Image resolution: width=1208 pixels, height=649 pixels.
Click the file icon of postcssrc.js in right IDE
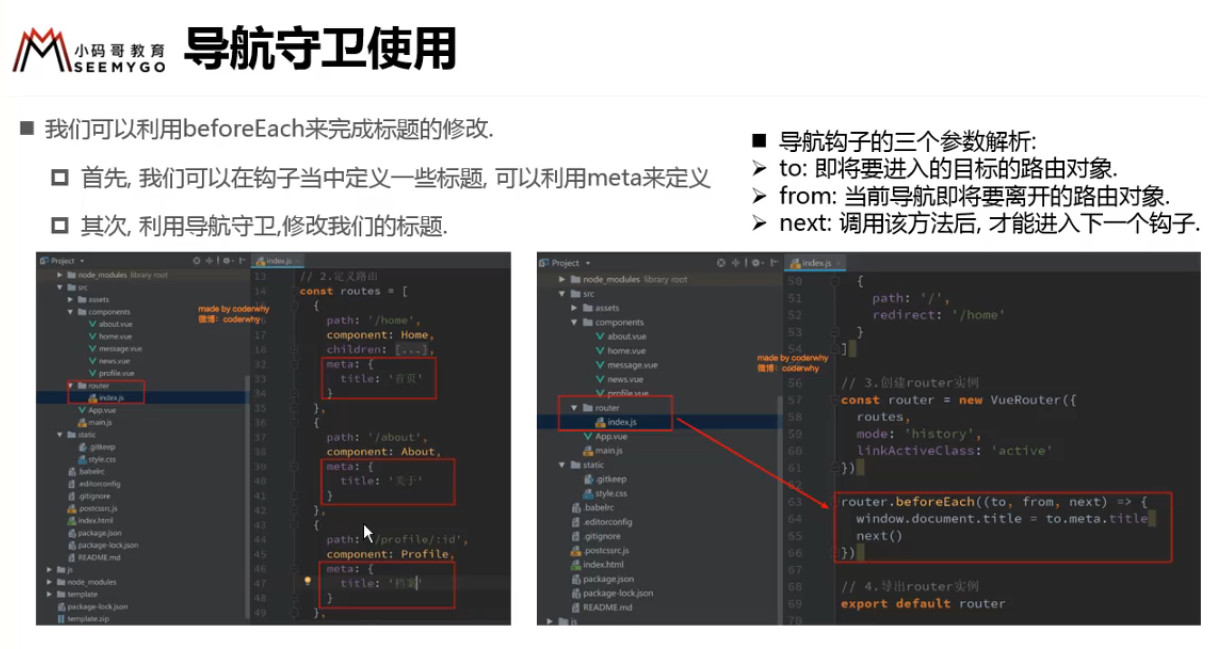point(576,550)
